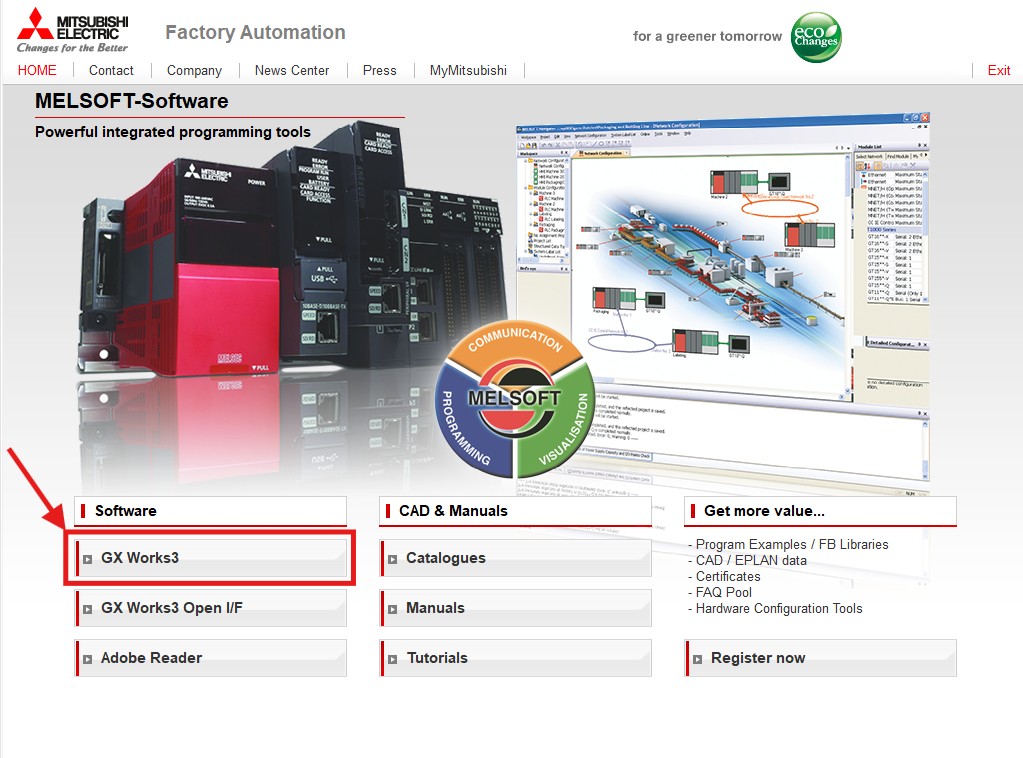The width and height of the screenshot is (1023, 758).
Task: Click the Register now button
Action: click(x=821, y=658)
